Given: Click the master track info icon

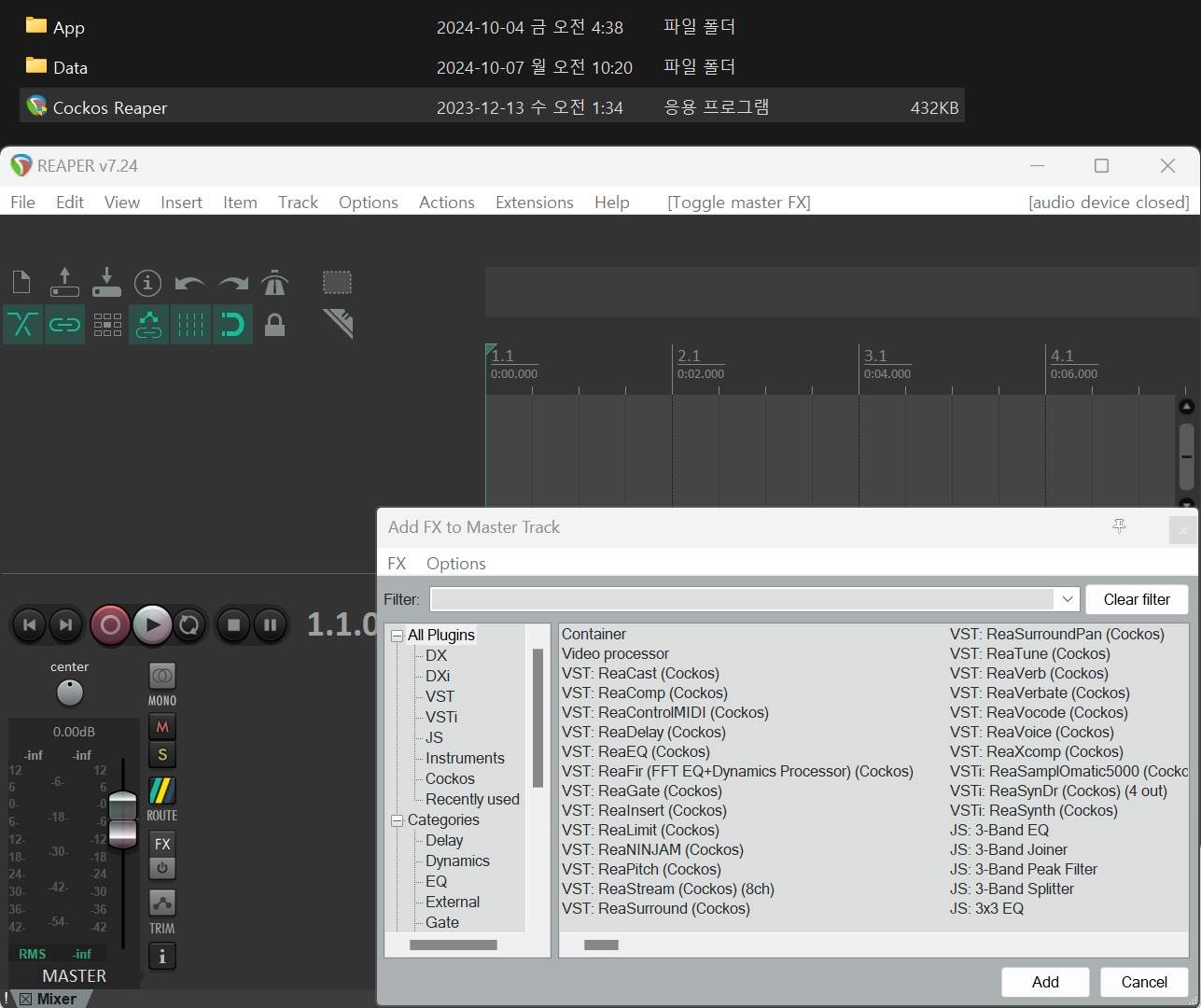Looking at the screenshot, I should pyautogui.click(x=162, y=957).
